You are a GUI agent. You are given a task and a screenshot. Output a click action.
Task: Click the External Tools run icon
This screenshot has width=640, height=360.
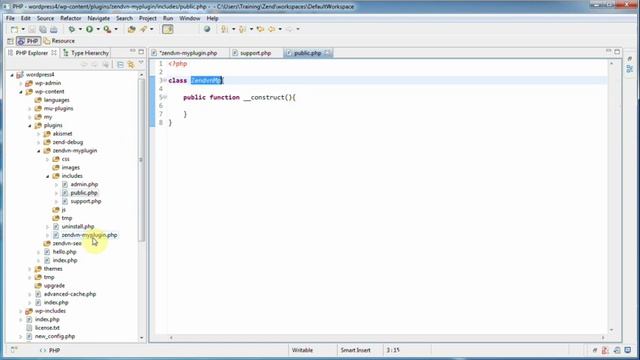coord(107,29)
